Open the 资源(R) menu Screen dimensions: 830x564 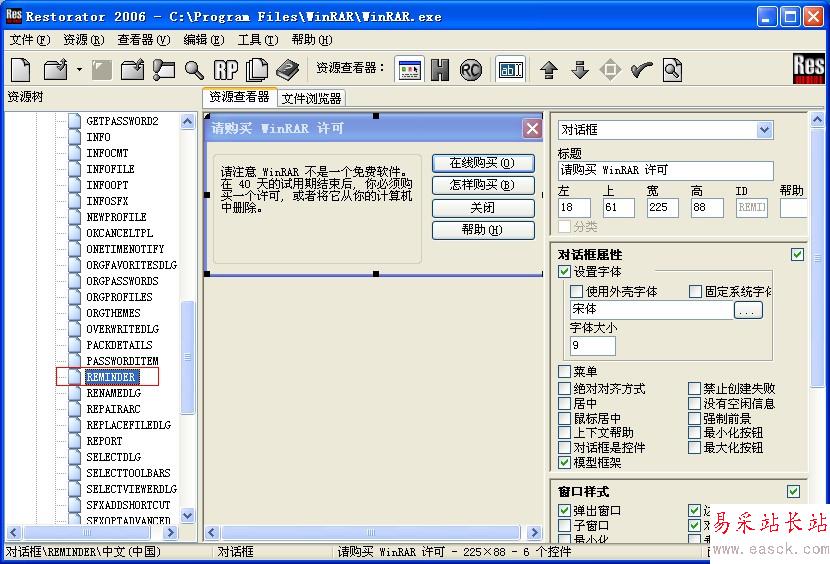84,40
